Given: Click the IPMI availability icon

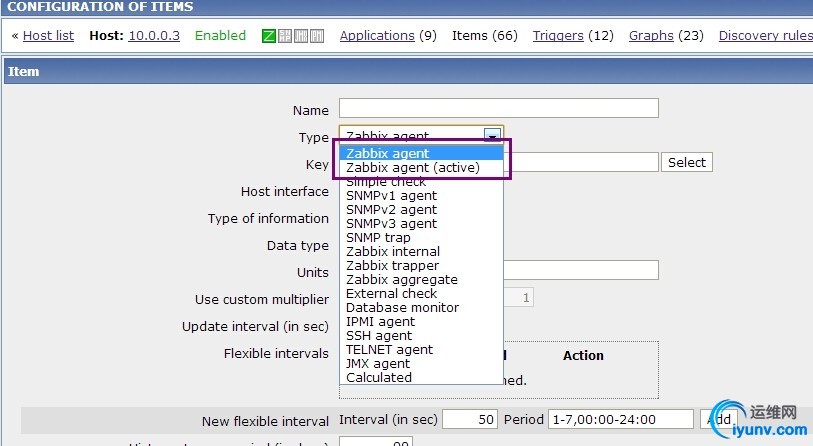Looking at the screenshot, I should [317, 36].
